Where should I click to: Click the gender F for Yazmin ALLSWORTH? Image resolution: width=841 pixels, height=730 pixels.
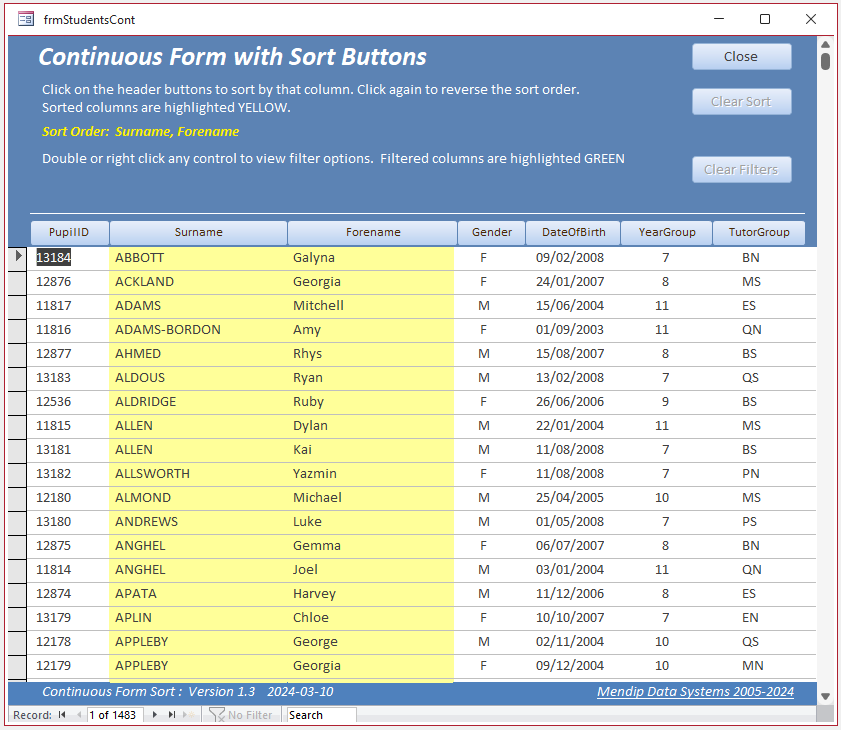(x=483, y=474)
